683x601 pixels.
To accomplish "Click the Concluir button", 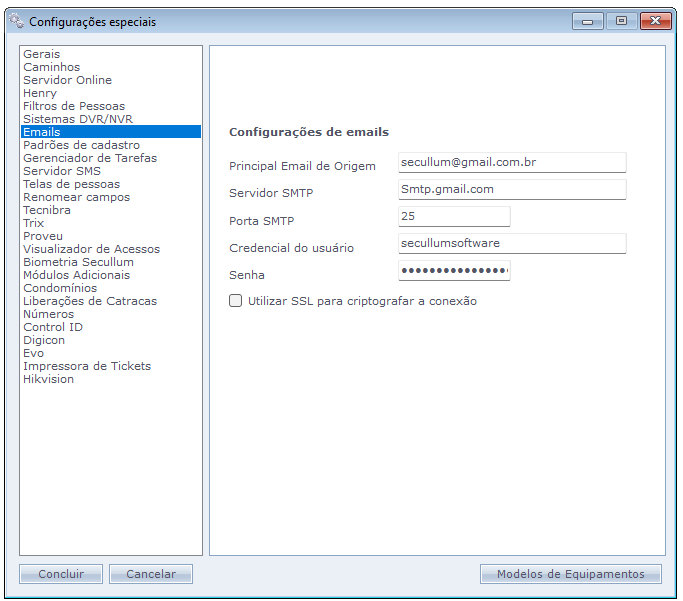I will 61,574.
